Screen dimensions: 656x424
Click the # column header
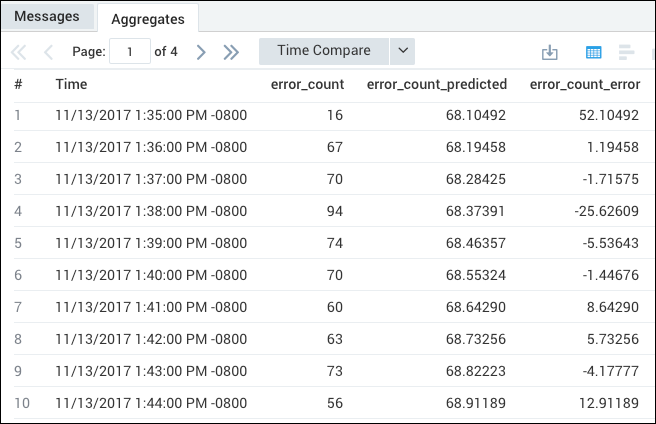point(18,84)
